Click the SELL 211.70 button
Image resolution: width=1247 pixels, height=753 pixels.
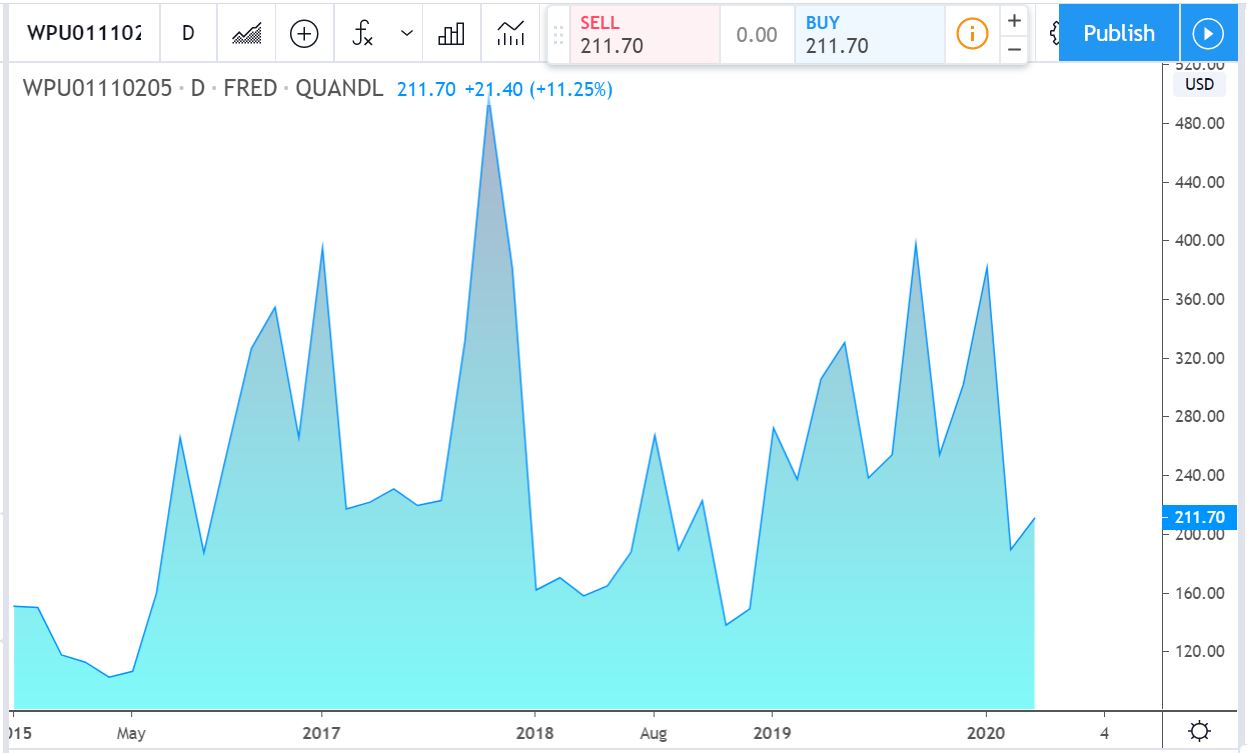click(644, 34)
